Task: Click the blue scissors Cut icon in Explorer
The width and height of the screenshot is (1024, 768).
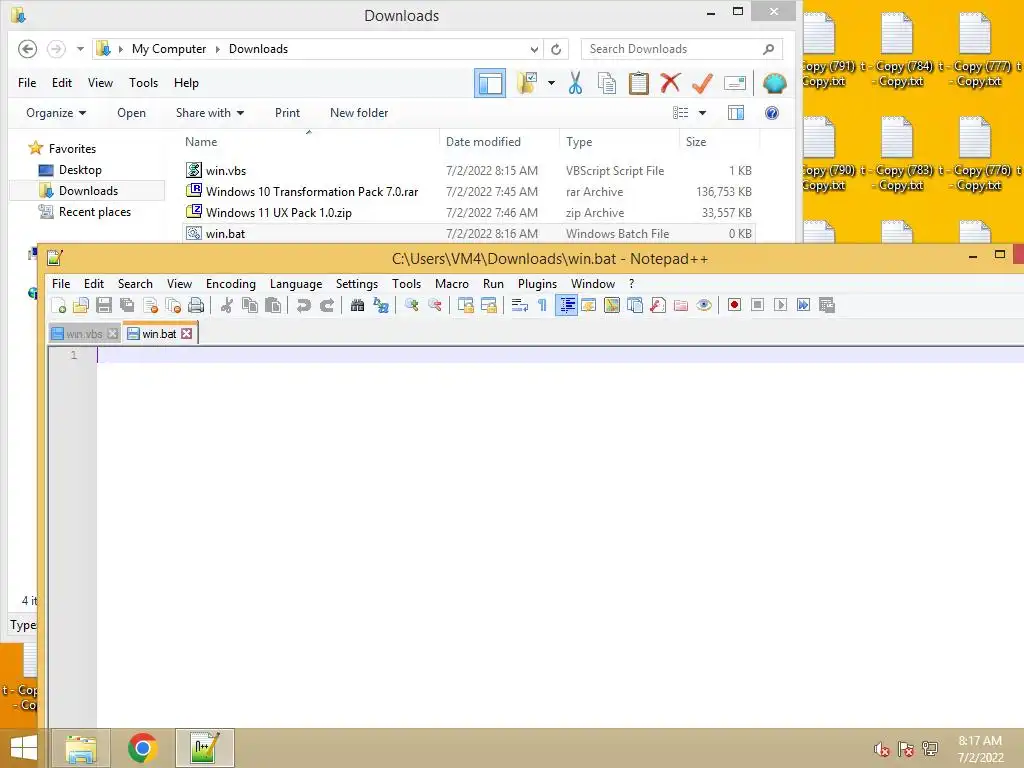Action: tap(575, 83)
